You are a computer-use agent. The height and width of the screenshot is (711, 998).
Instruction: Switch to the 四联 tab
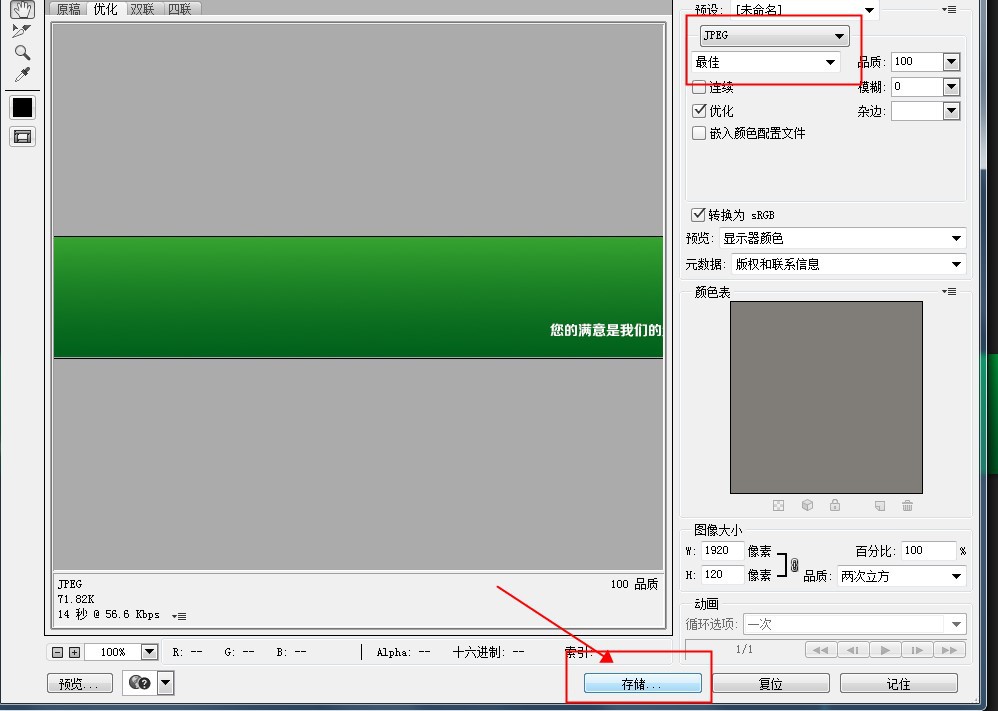(180, 9)
